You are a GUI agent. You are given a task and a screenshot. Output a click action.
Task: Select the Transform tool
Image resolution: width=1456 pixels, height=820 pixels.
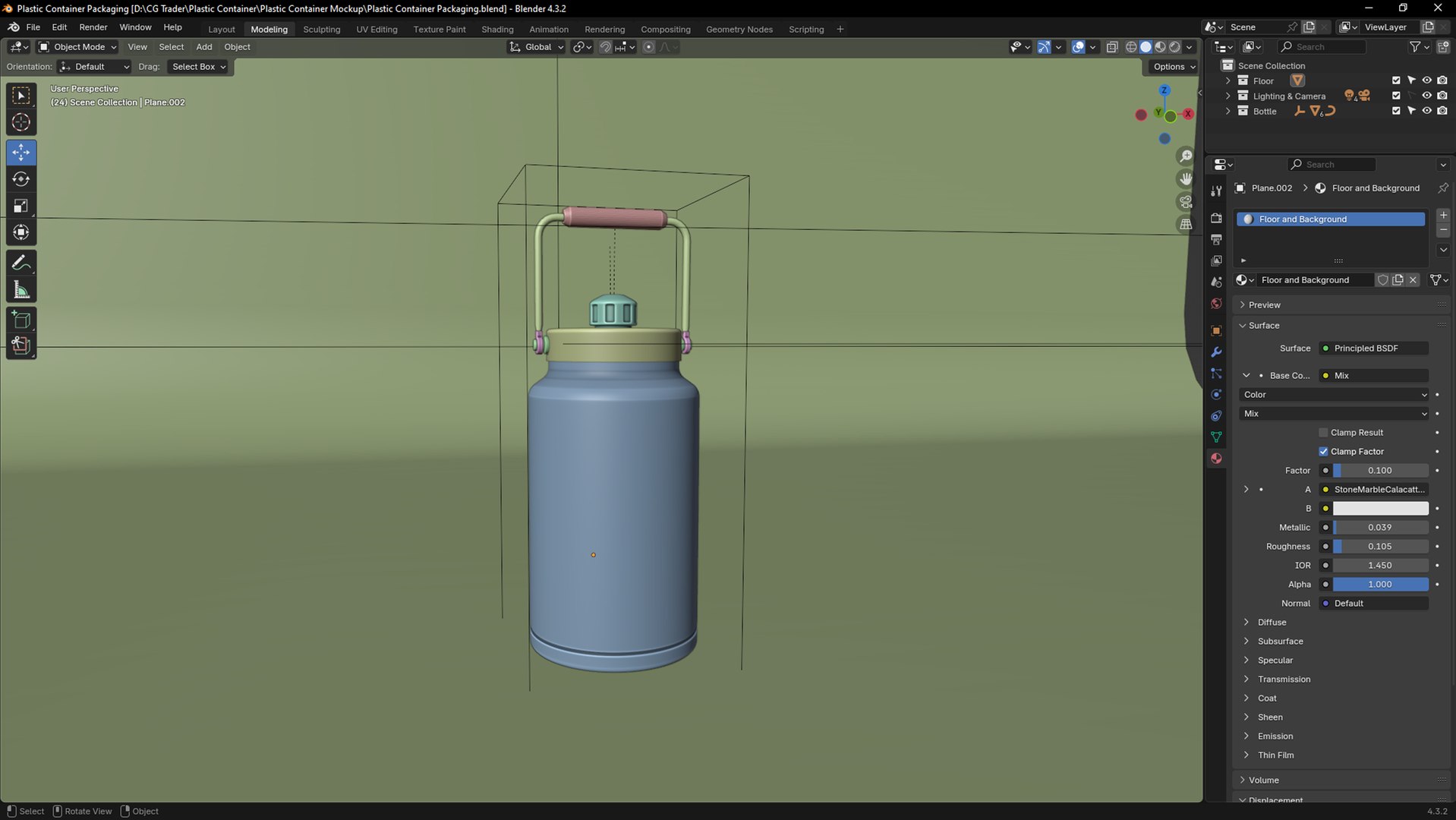coord(21,232)
